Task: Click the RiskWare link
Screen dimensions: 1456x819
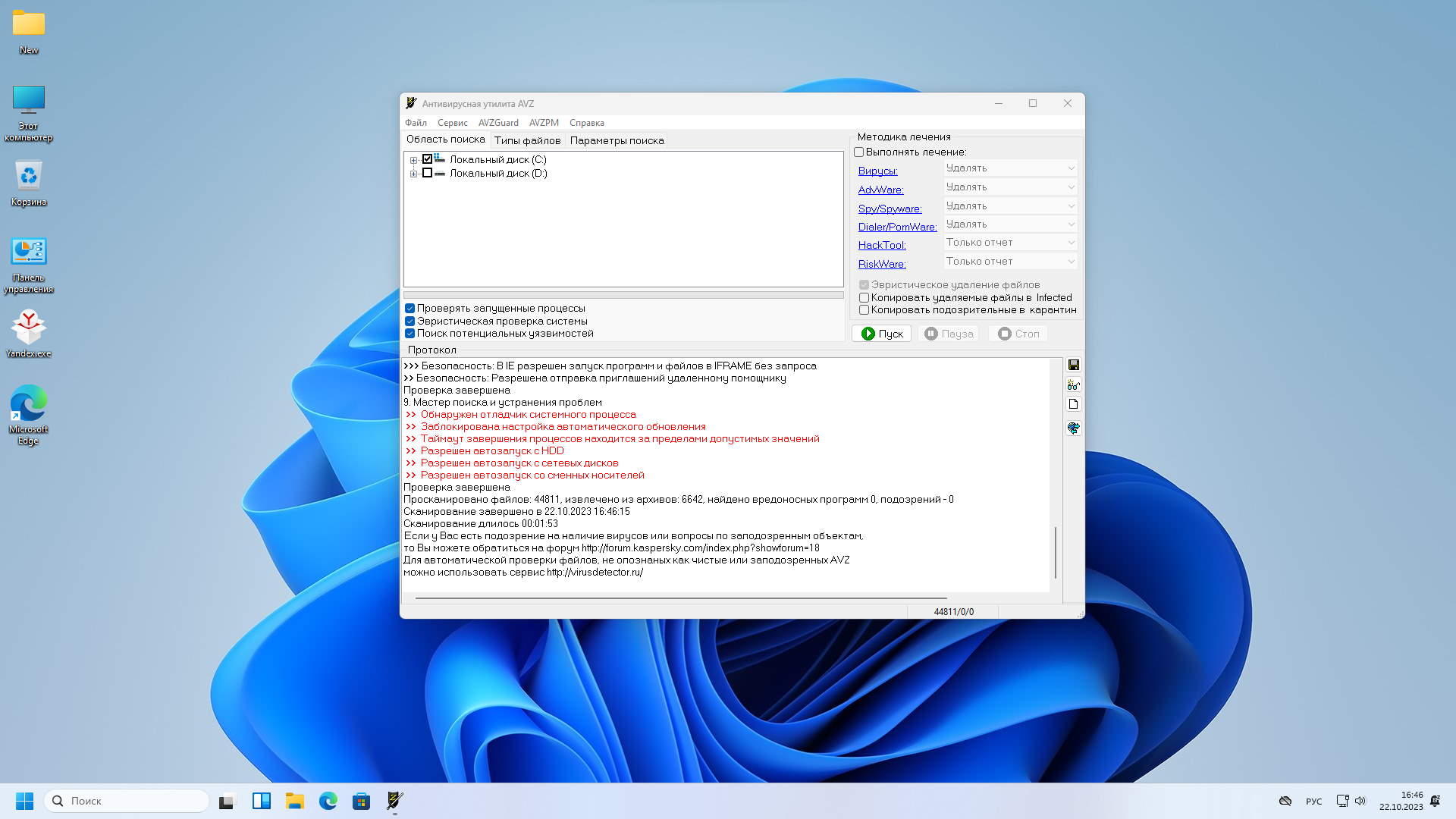Action: (x=881, y=264)
